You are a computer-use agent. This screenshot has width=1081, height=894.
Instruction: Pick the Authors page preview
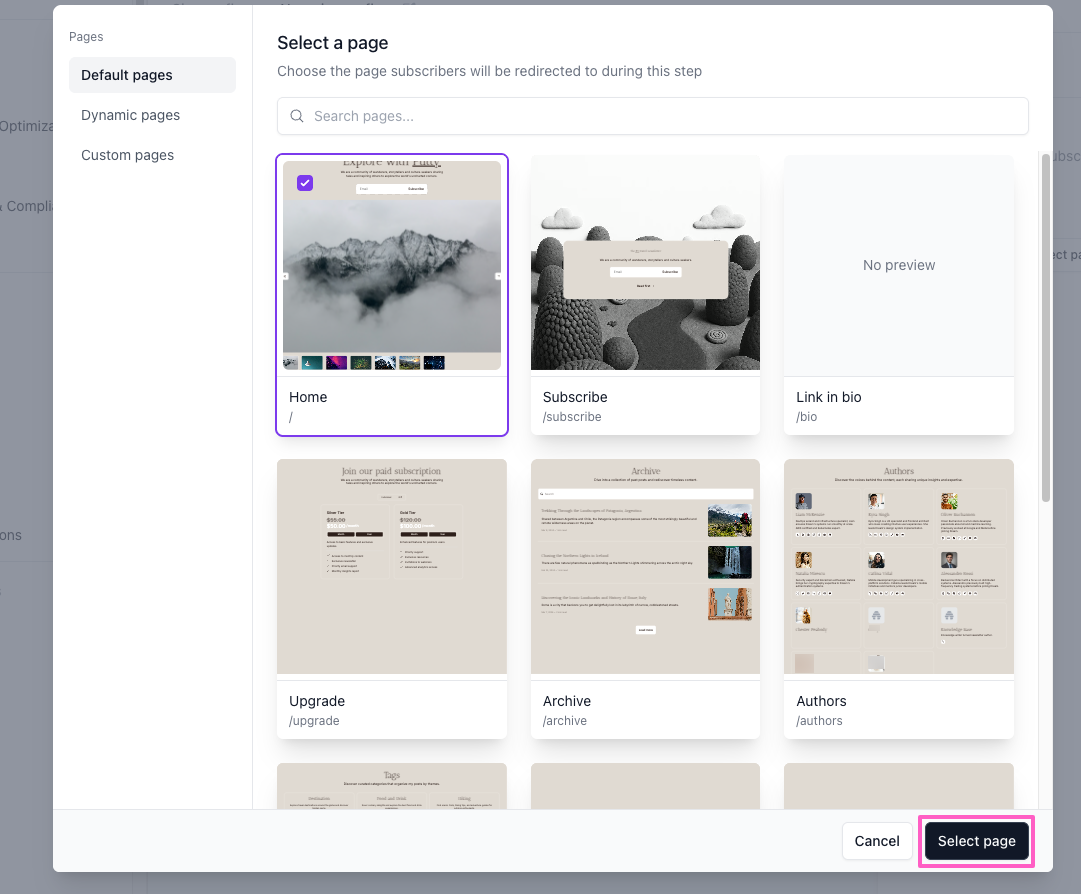(x=898, y=567)
